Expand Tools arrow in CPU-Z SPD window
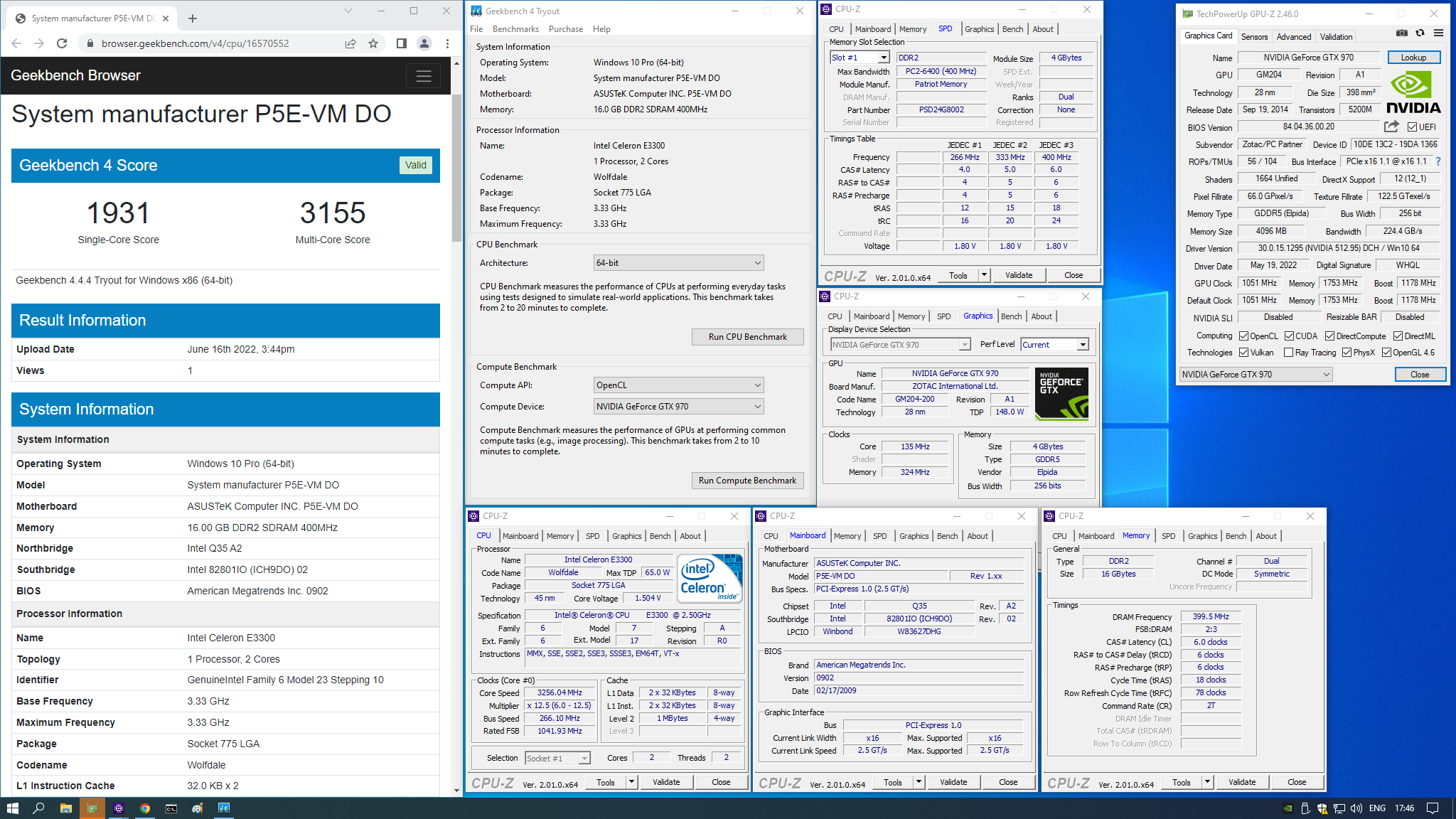 pyautogui.click(x=984, y=275)
